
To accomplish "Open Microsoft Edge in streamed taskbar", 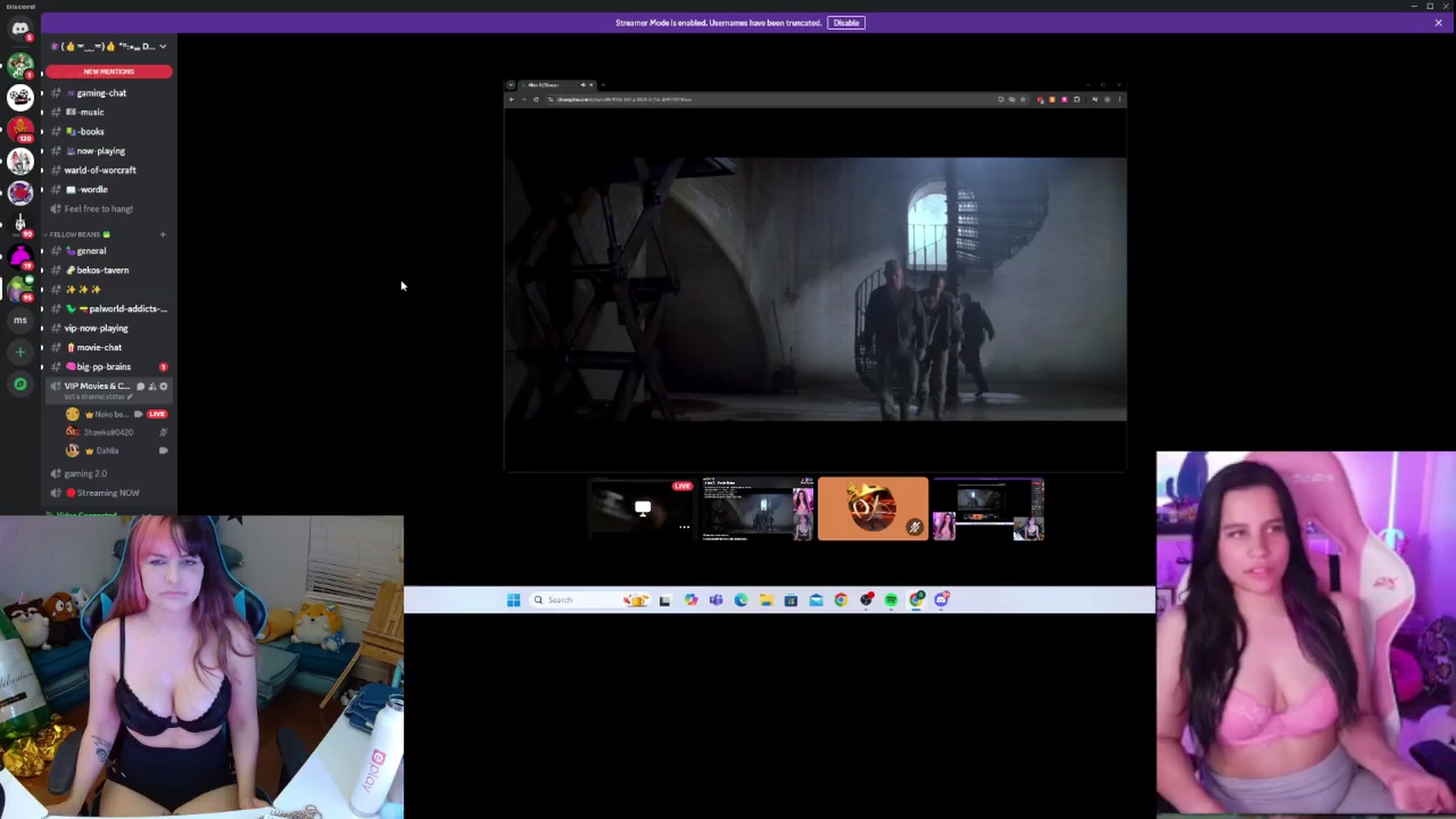I will pos(741,600).
